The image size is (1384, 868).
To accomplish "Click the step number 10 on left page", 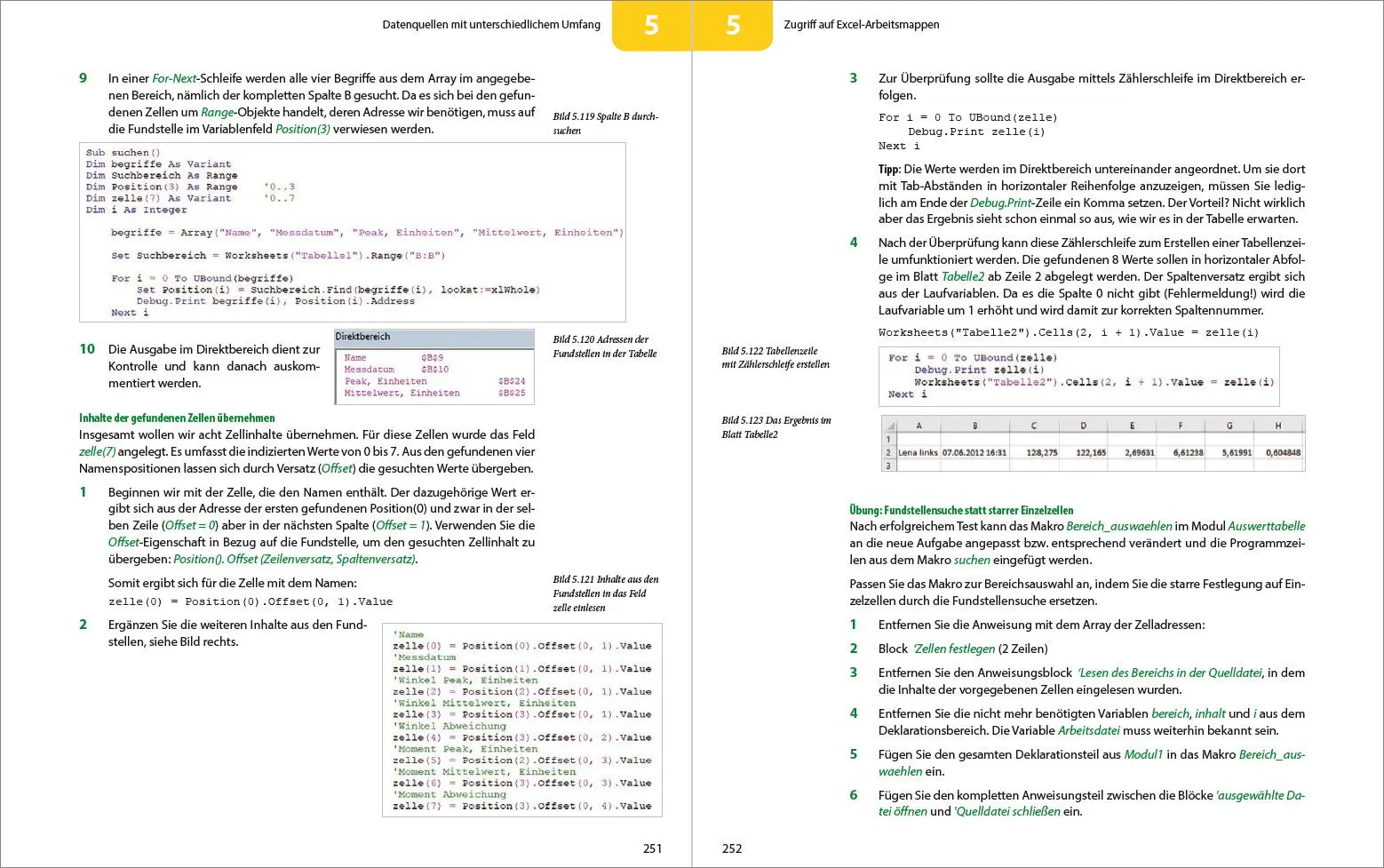I will pyautogui.click(x=87, y=349).
